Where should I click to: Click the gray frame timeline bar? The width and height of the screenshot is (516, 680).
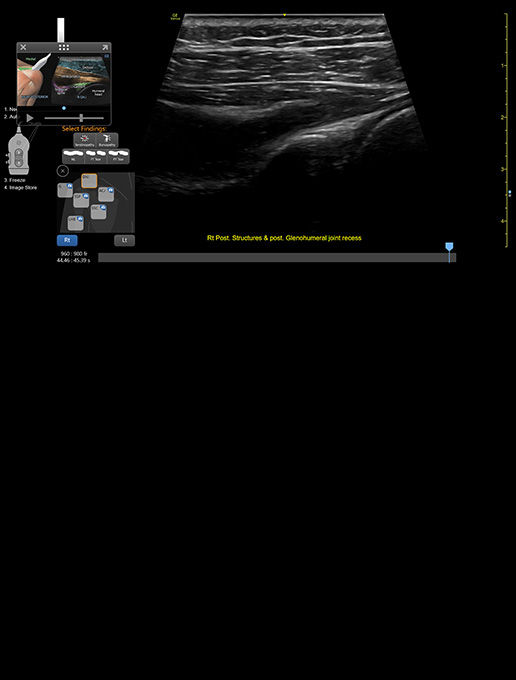[x=277, y=258]
